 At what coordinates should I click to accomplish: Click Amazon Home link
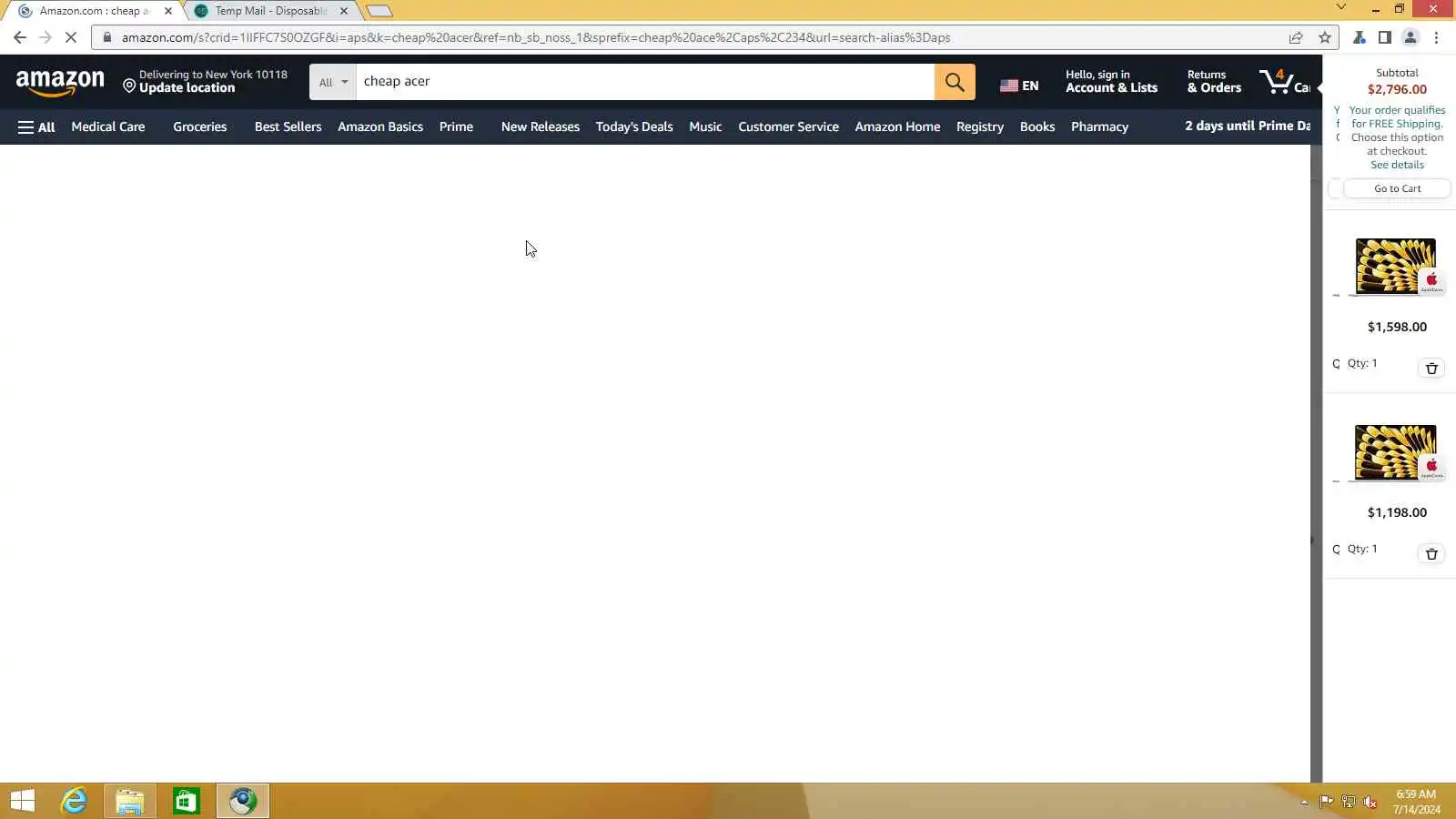coord(897,126)
